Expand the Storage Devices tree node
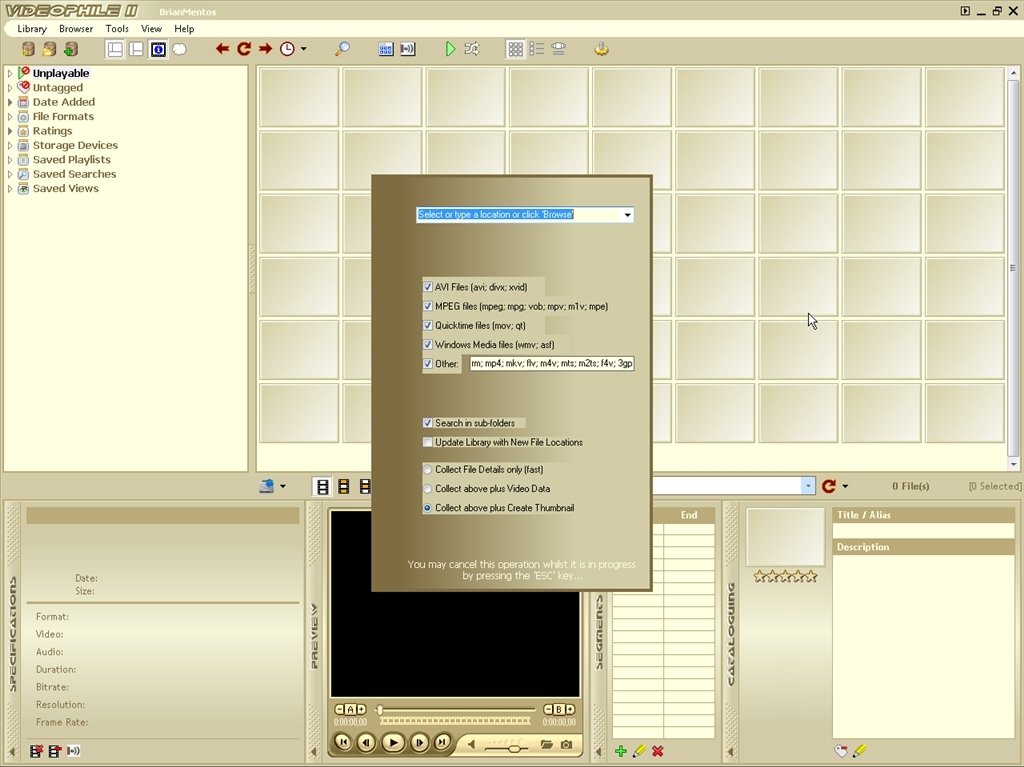This screenshot has width=1024, height=767. [10, 145]
